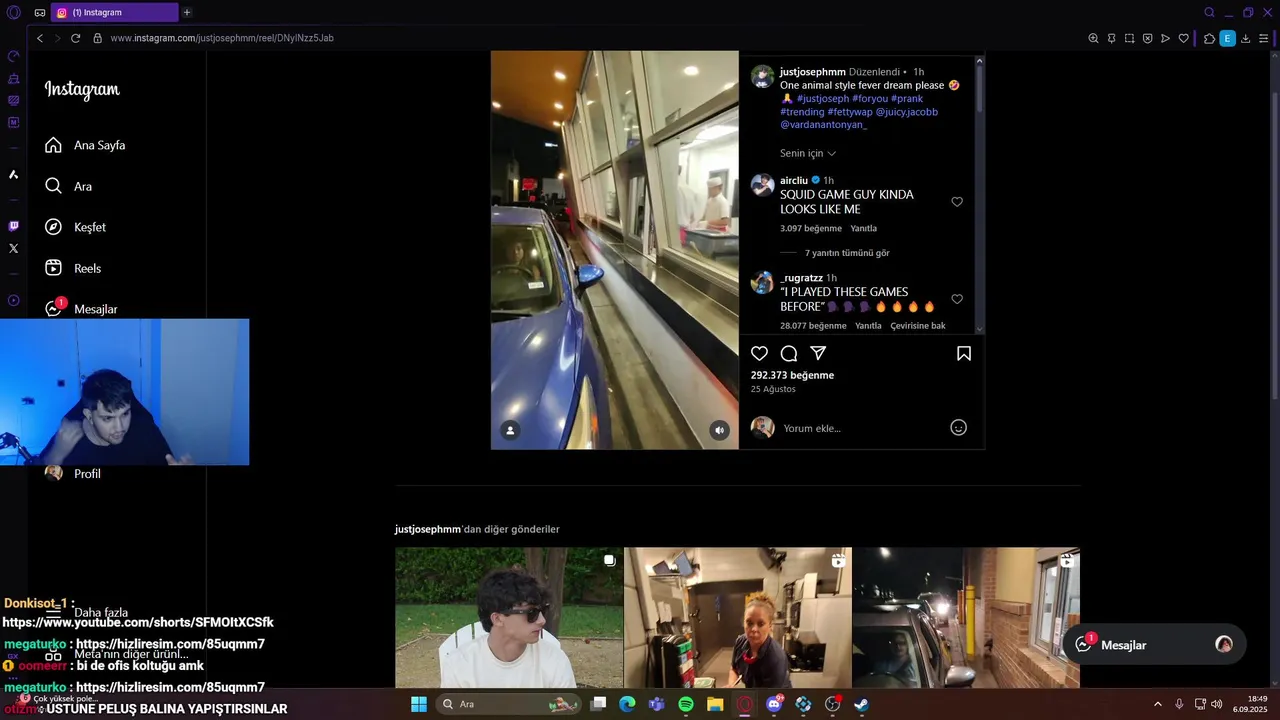Toggle the ad blocker shield icon
Viewport: 1280px width, 720px height.
pyautogui.click(x=1147, y=38)
